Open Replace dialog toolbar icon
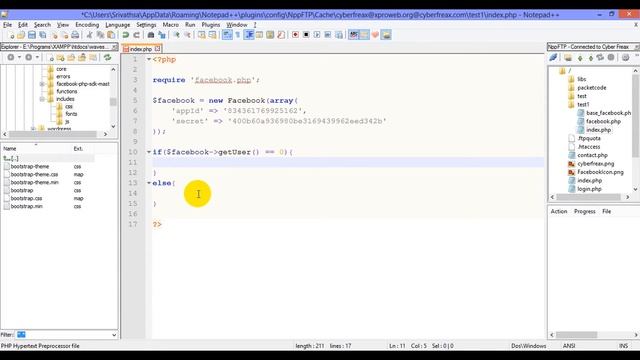 click(162, 35)
